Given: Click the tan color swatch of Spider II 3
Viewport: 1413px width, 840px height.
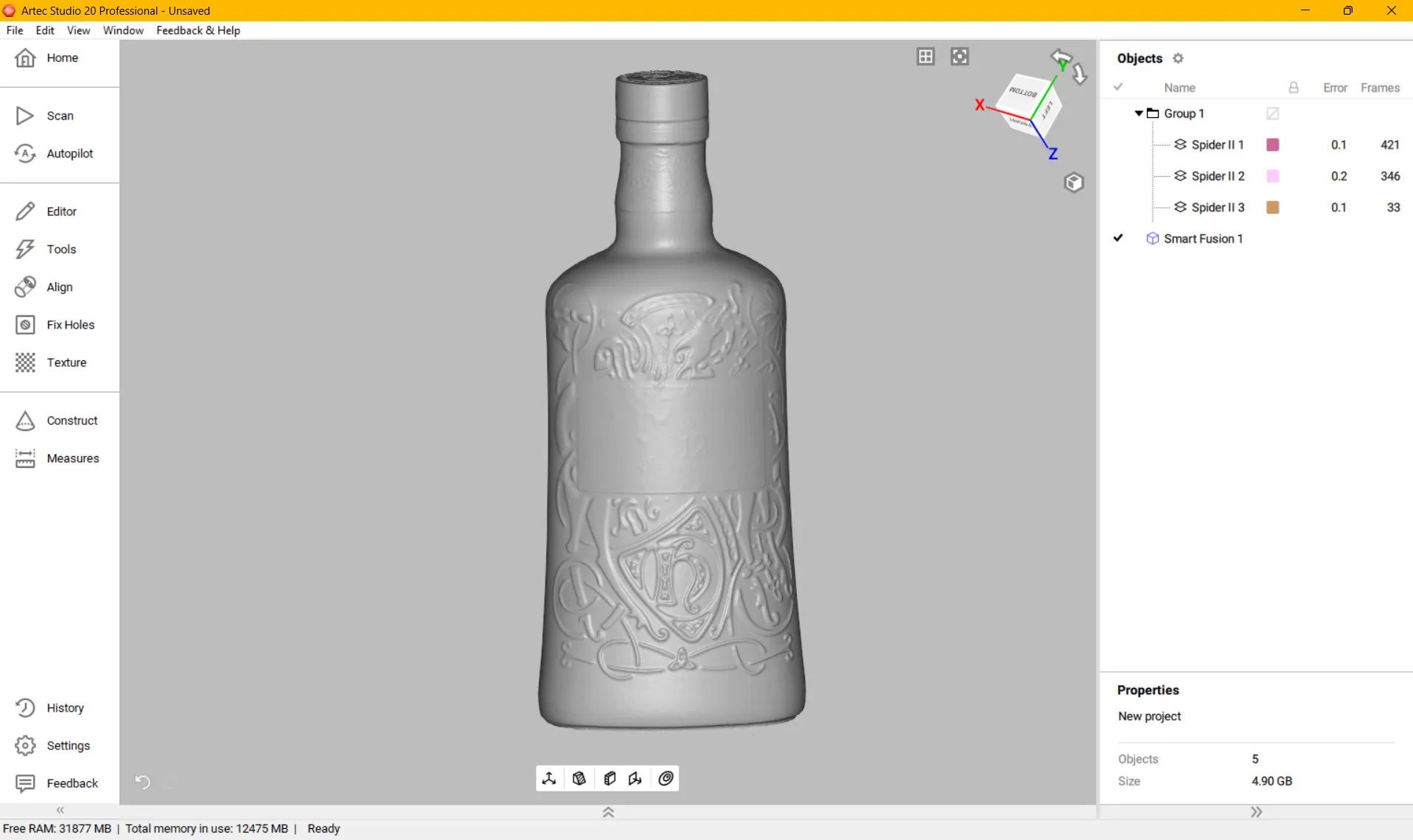Looking at the screenshot, I should click(x=1272, y=208).
